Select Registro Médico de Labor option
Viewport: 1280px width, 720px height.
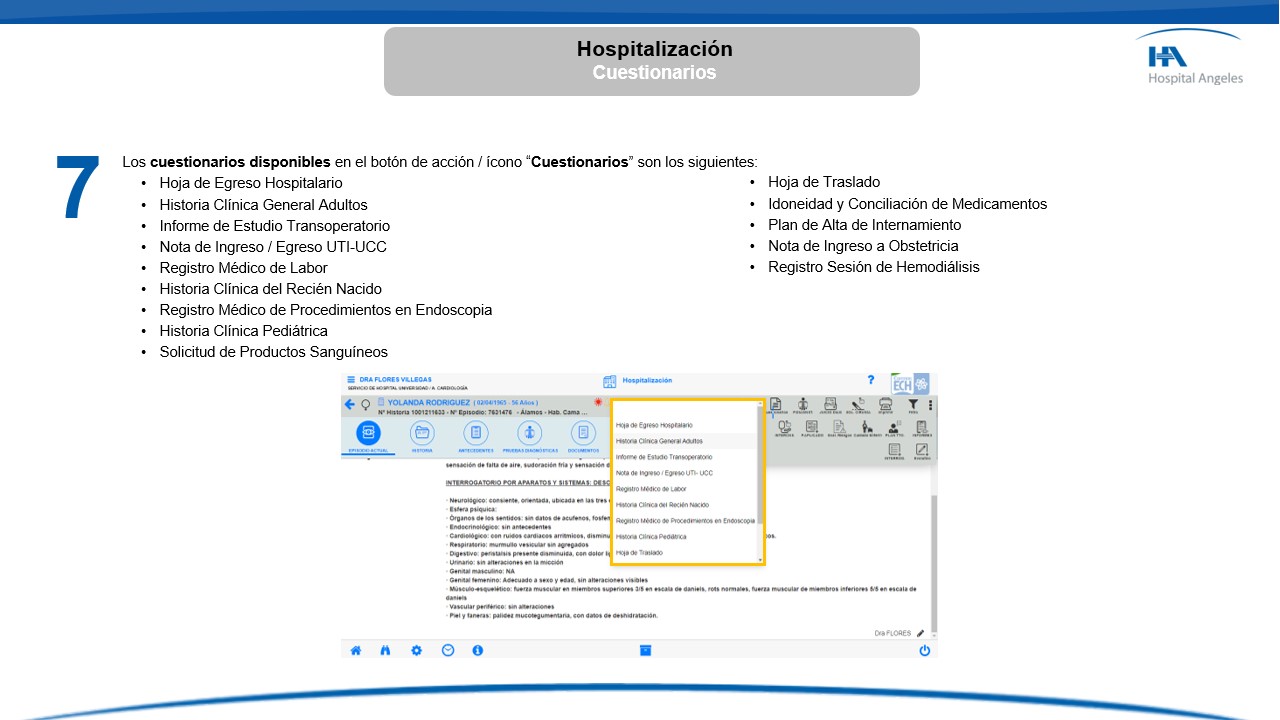point(651,489)
